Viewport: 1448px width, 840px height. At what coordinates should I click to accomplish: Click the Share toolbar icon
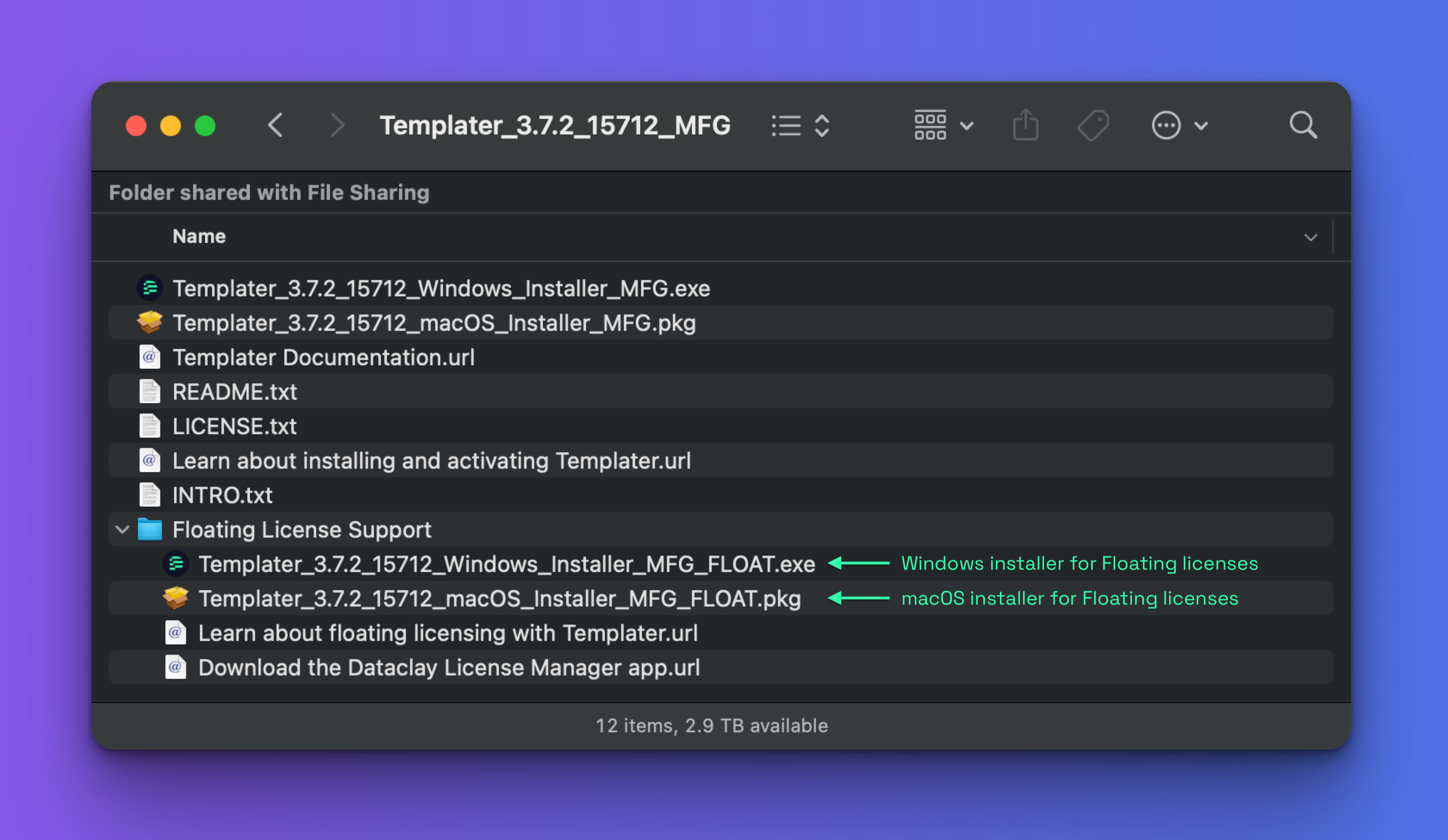tap(1026, 124)
